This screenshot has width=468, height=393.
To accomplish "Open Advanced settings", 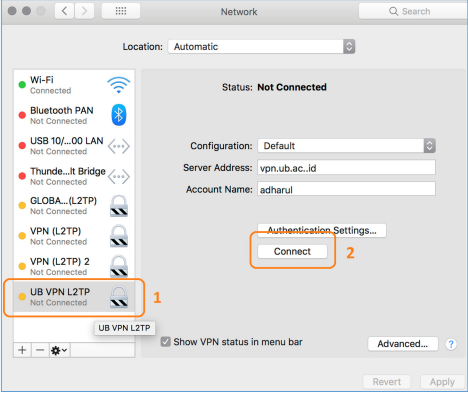I will click(x=403, y=344).
